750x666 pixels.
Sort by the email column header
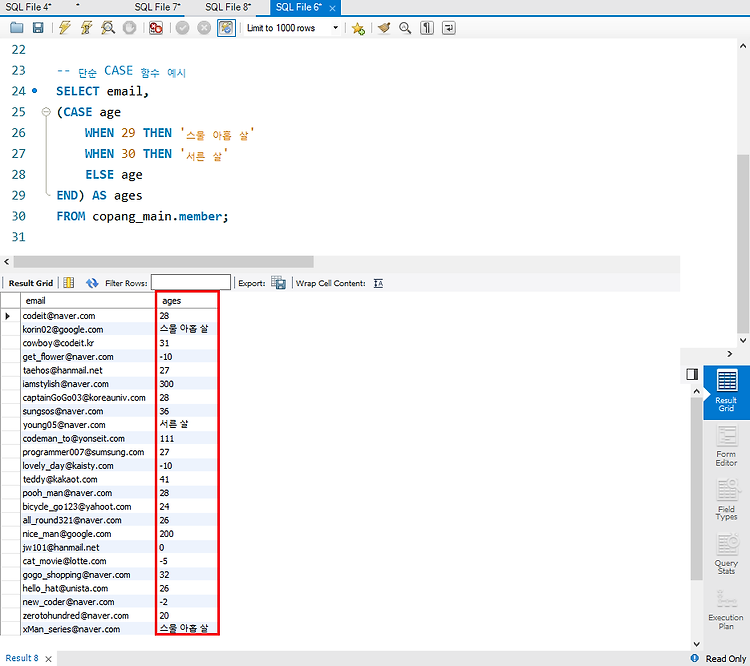coord(88,300)
